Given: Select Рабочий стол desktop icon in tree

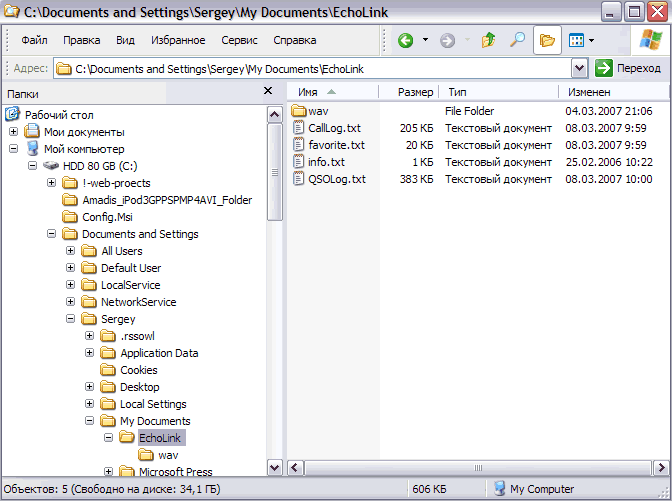Looking at the screenshot, I should pos(12,114).
